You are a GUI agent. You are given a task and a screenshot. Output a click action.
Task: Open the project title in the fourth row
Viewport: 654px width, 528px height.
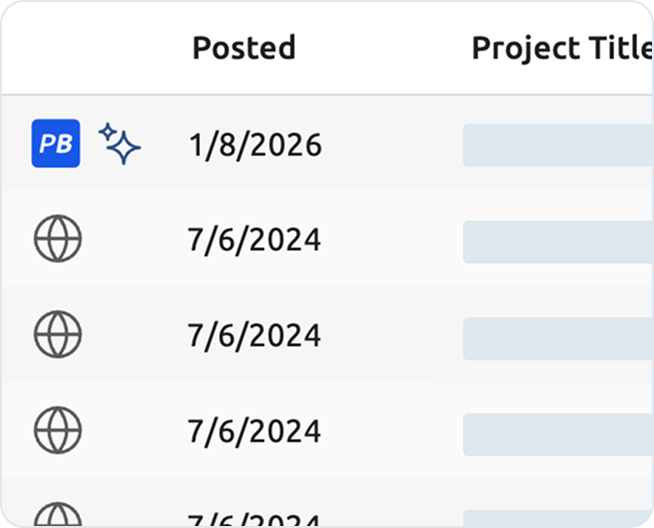(557, 433)
